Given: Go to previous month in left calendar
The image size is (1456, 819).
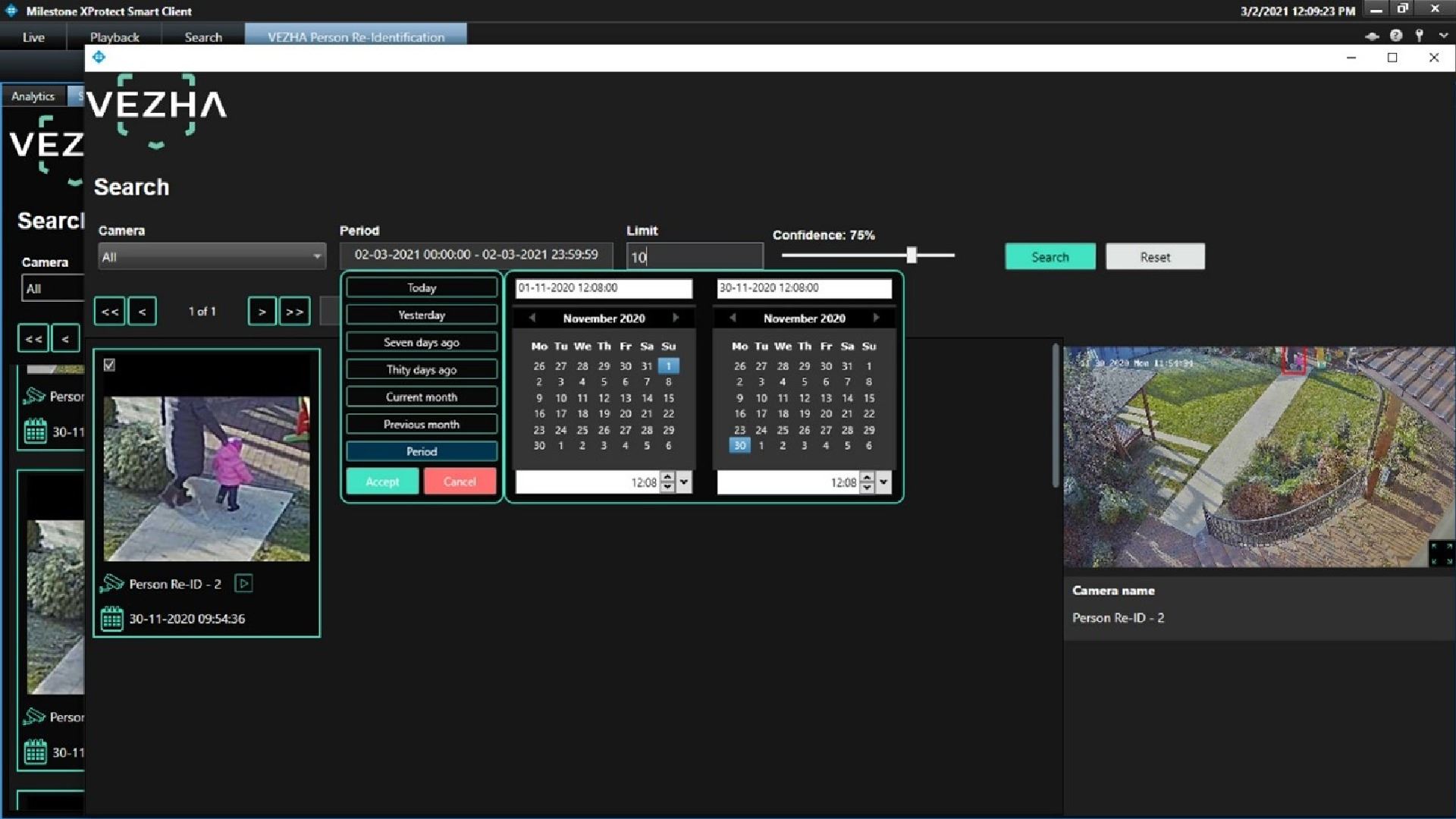Looking at the screenshot, I should 532,318.
